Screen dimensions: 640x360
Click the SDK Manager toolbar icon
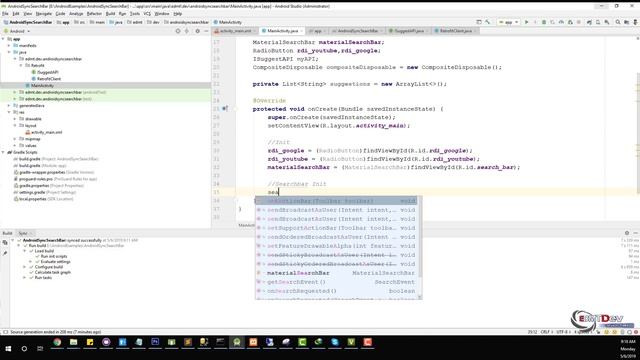(607, 22)
